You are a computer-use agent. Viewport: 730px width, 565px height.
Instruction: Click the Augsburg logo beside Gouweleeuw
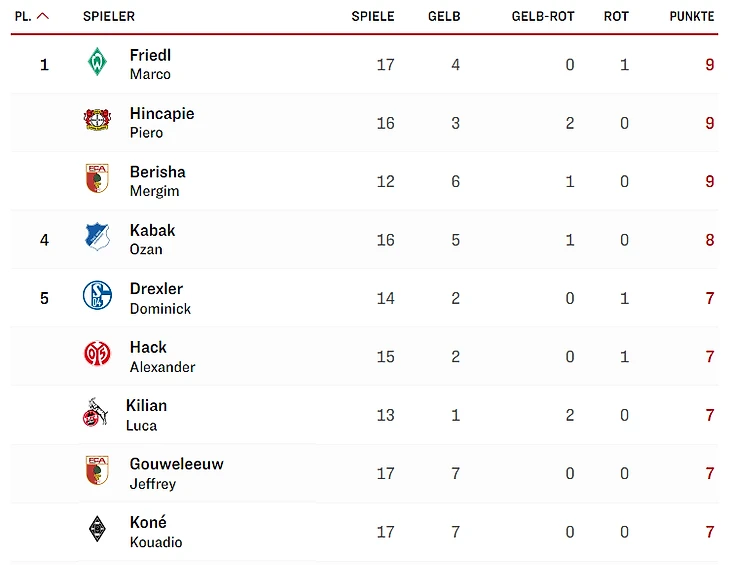(97, 471)
